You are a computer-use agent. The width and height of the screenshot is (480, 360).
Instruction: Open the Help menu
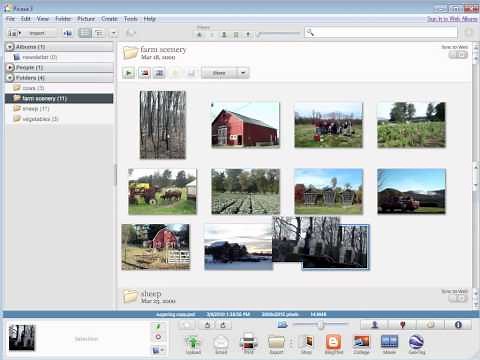pos(150,19)
